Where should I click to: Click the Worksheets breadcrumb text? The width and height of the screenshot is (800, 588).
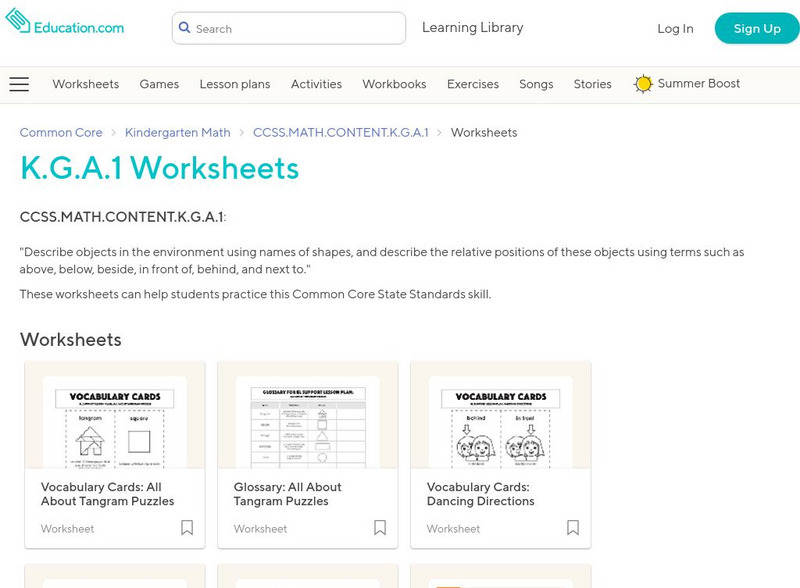484,133
